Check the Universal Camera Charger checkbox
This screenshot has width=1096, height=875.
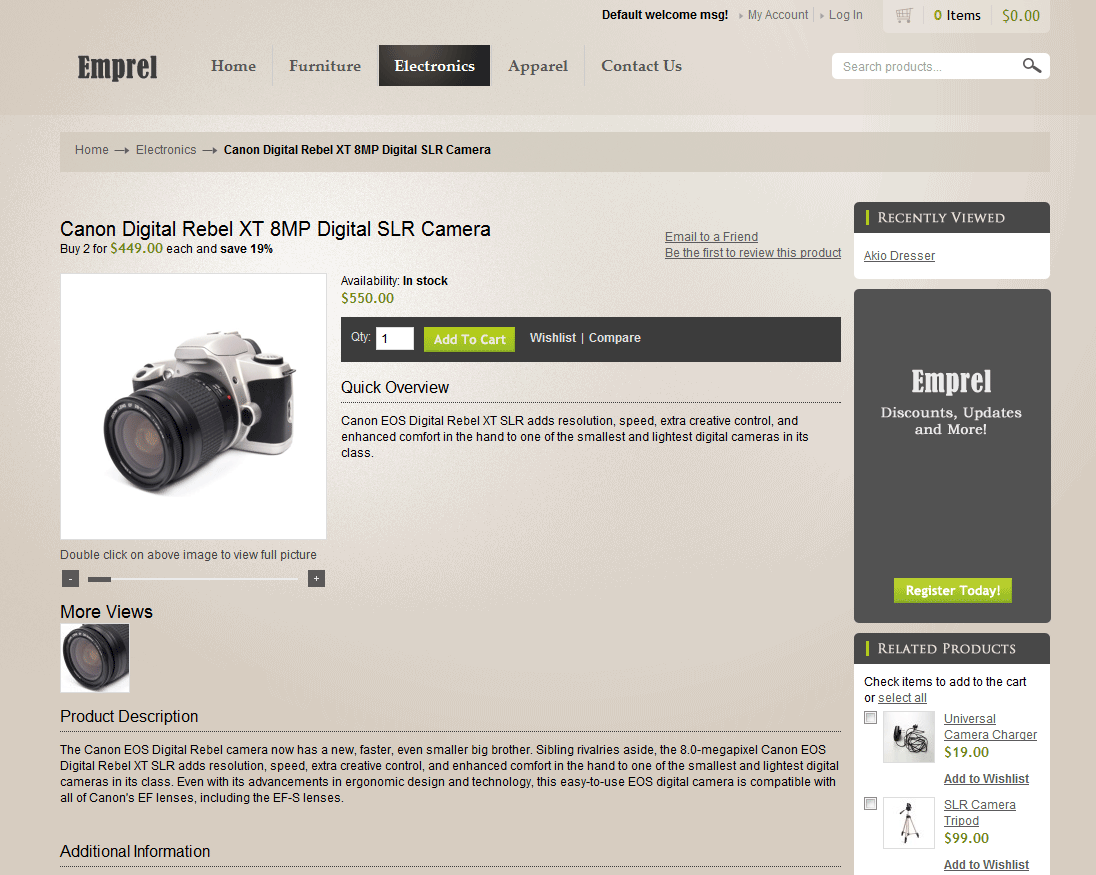pyautogui.click(x=870, y=718)
